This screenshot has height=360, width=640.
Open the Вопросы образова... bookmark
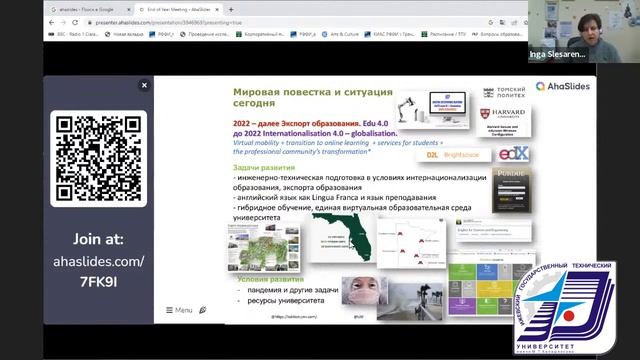tap(497, 34)
